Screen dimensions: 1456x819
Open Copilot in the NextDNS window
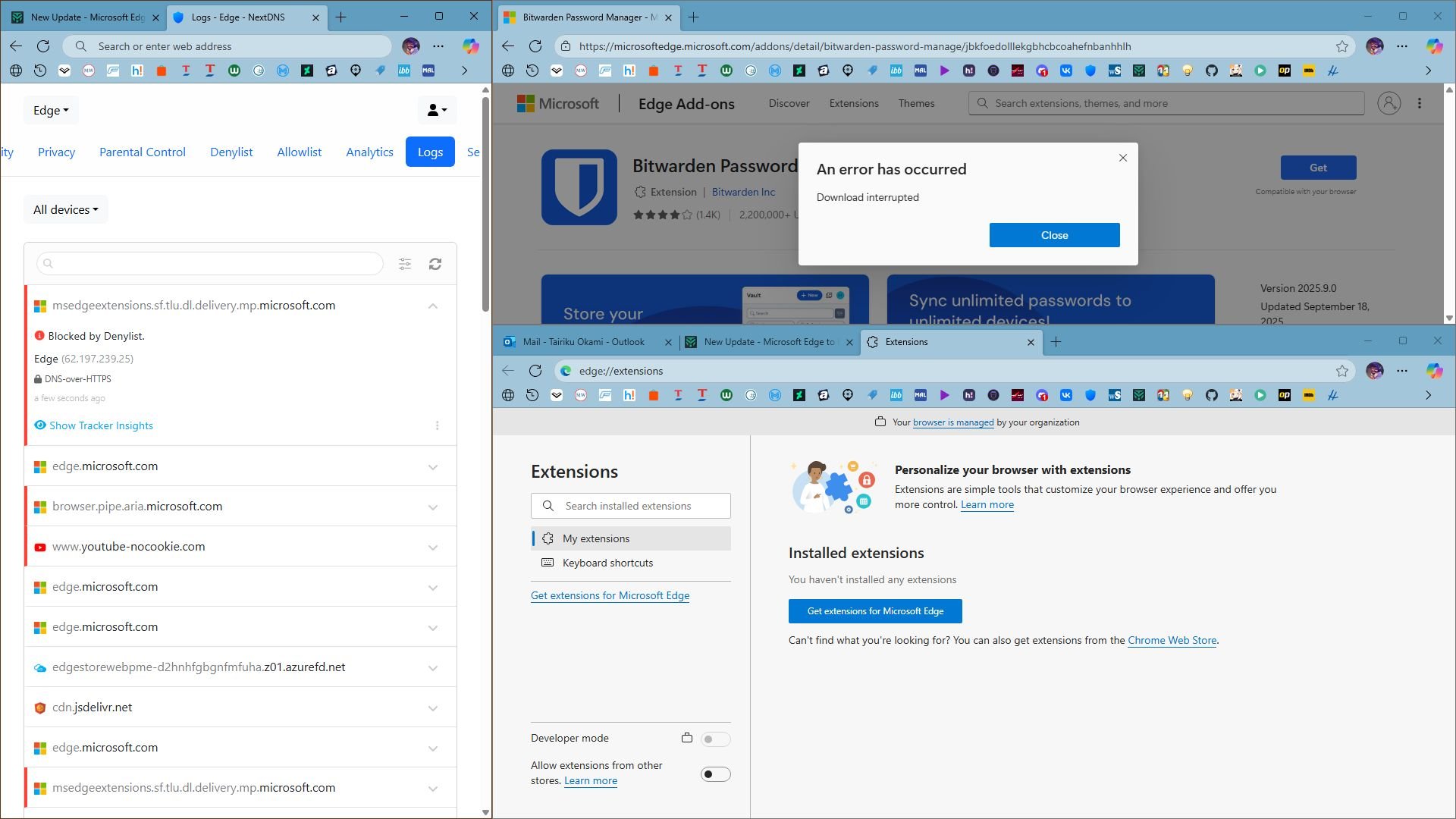tap(471, 46)
